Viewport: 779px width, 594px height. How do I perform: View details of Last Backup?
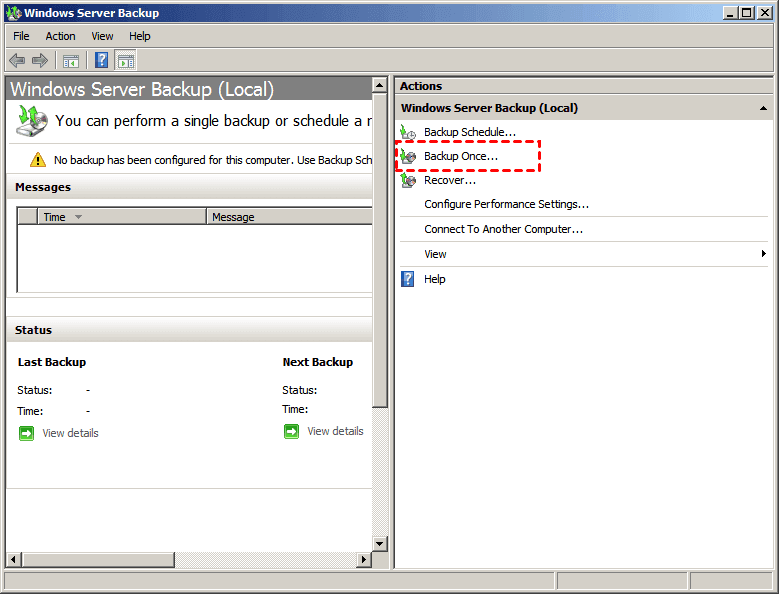pyautogui.click(x=71, y=433)
